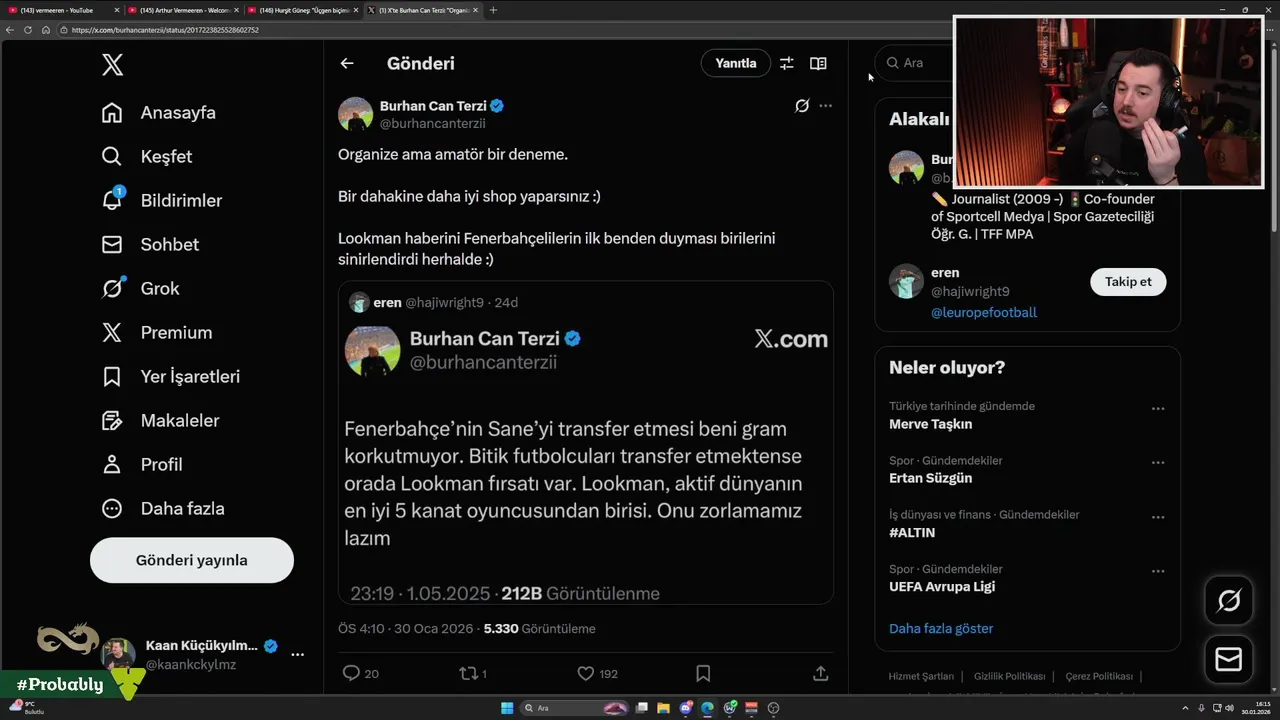Open UEFA Avrupa Ligi trend
The image size is (1280, 720).
(x=942, y=586)
